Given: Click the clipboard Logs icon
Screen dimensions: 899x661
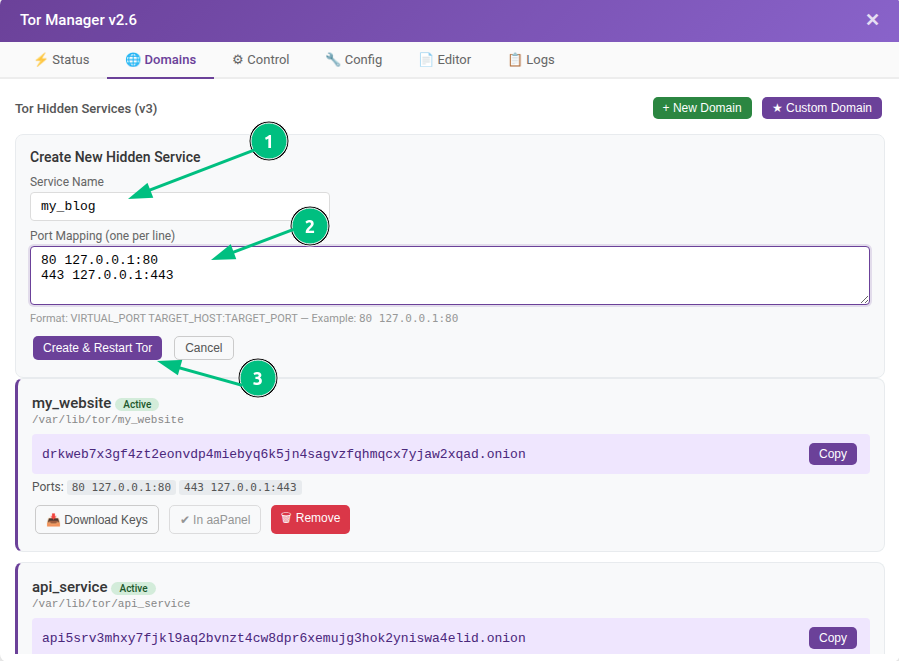Looking at the screenshot, I should (515, 60).
